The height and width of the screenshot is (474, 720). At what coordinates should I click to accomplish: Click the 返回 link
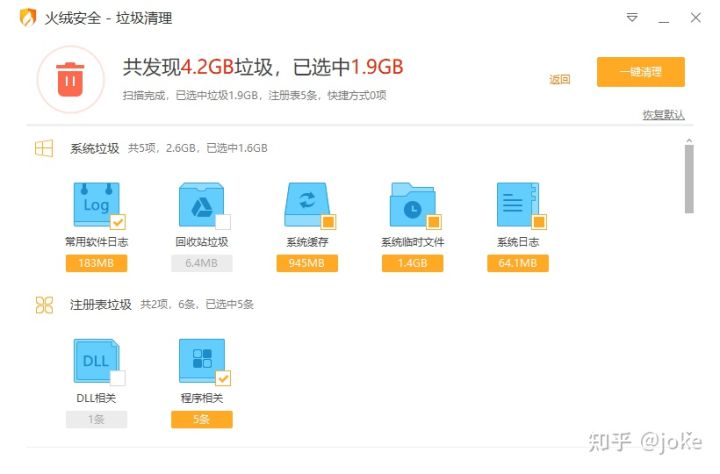559,79
